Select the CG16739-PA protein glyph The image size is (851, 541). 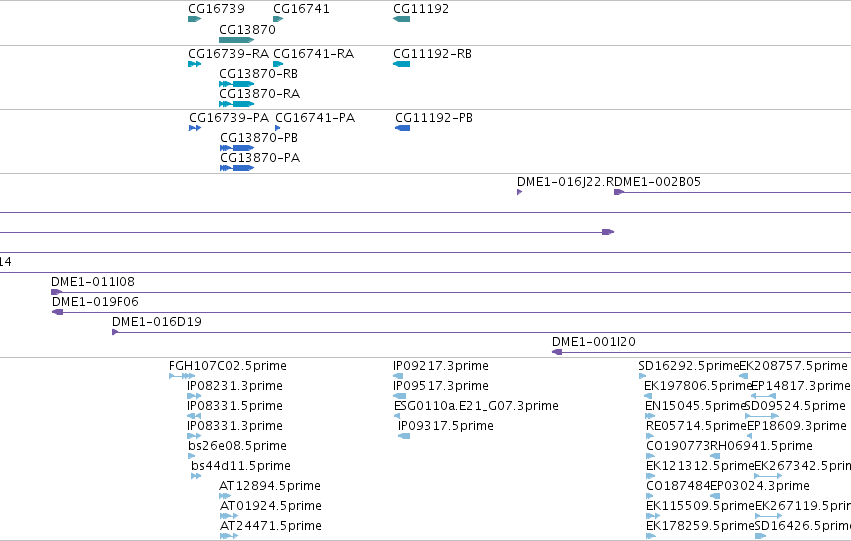tap(195, 128)
